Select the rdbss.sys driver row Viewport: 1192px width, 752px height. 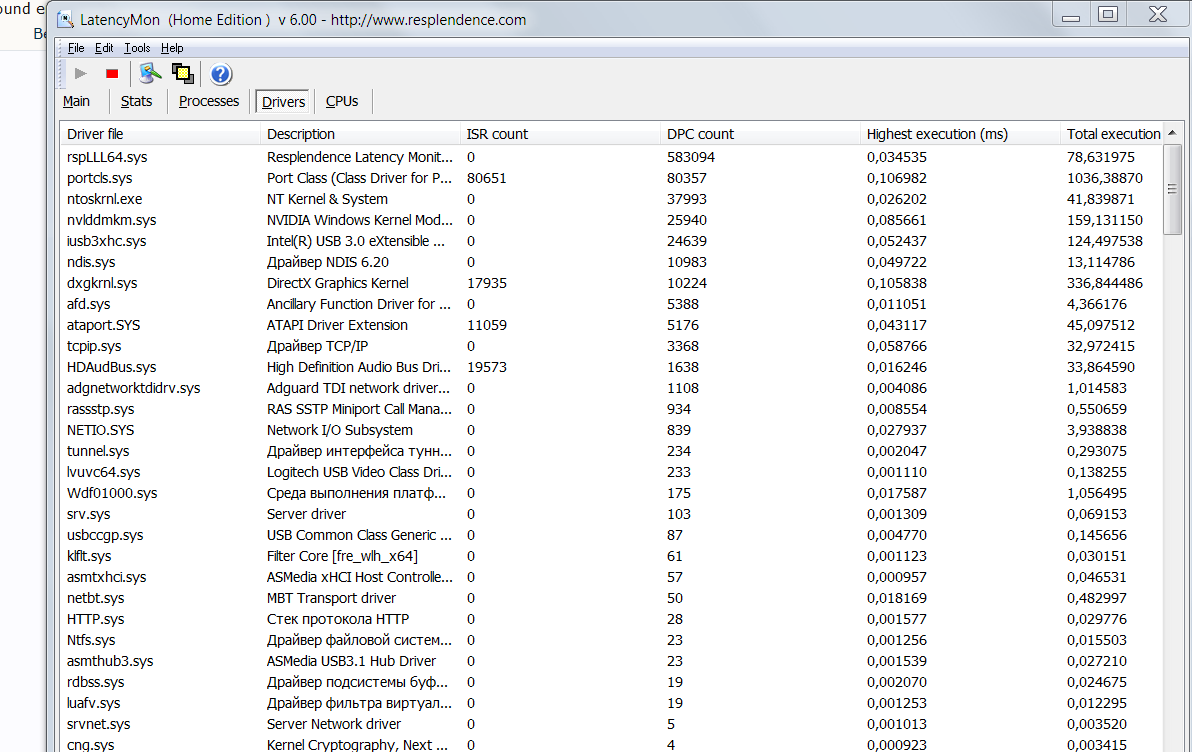pyautogui.click(x=612, y=682)
